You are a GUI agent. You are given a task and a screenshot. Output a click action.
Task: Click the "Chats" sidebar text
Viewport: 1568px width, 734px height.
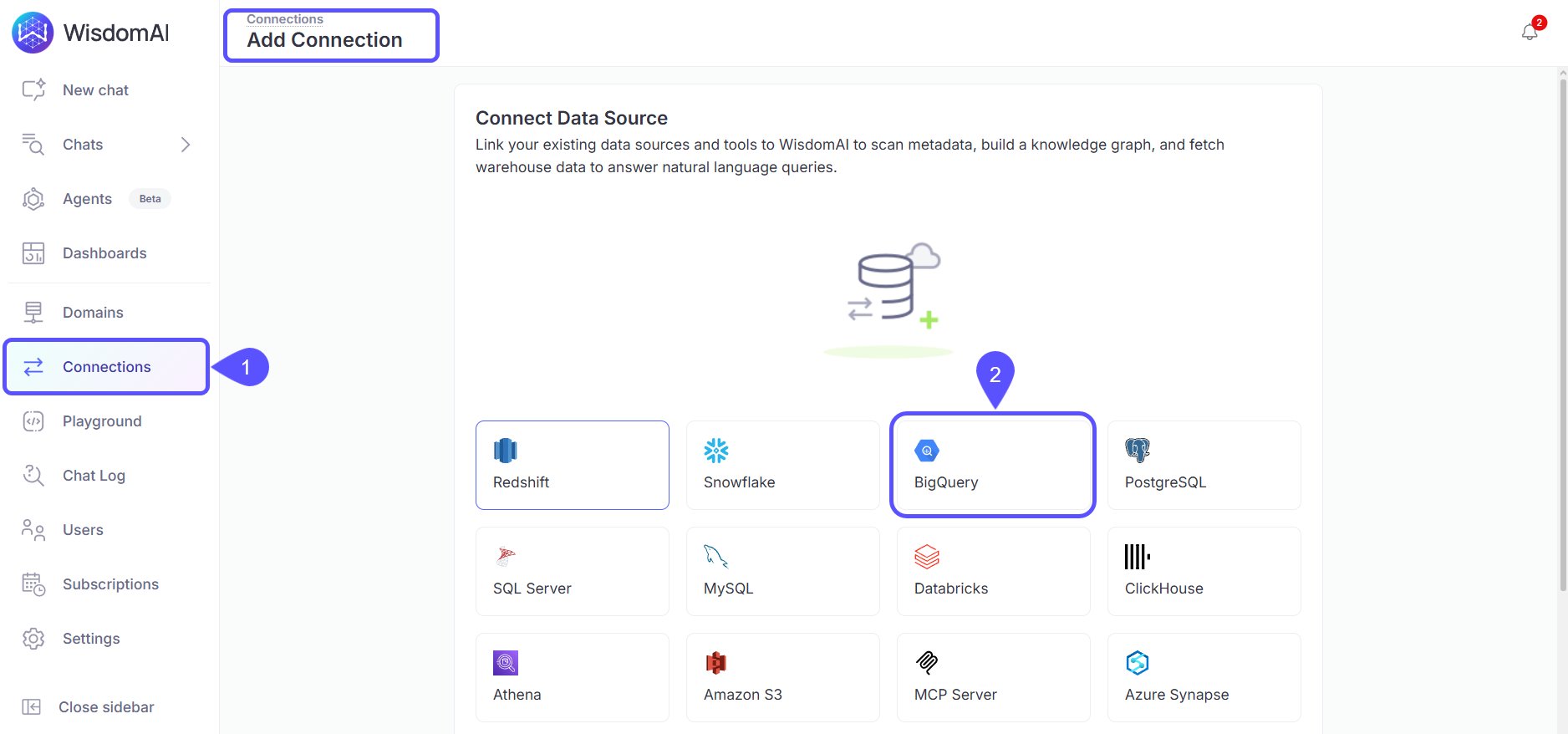pos(83,145)
